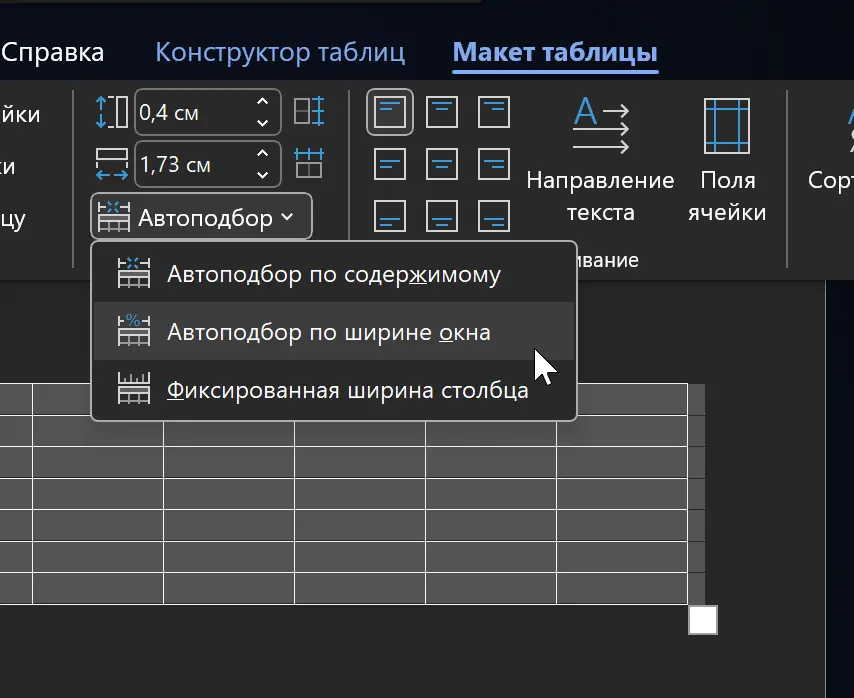This screenshot has height=698, width=854.
Task: Align cell text bottom center
Action: tap(442, 216)
